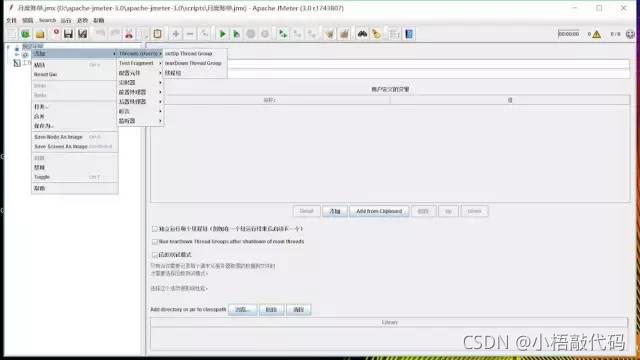Viewport: 640px width, 360px height.
Task: Select setUp Thread Group menu entry
Action: tap(195, 53)
